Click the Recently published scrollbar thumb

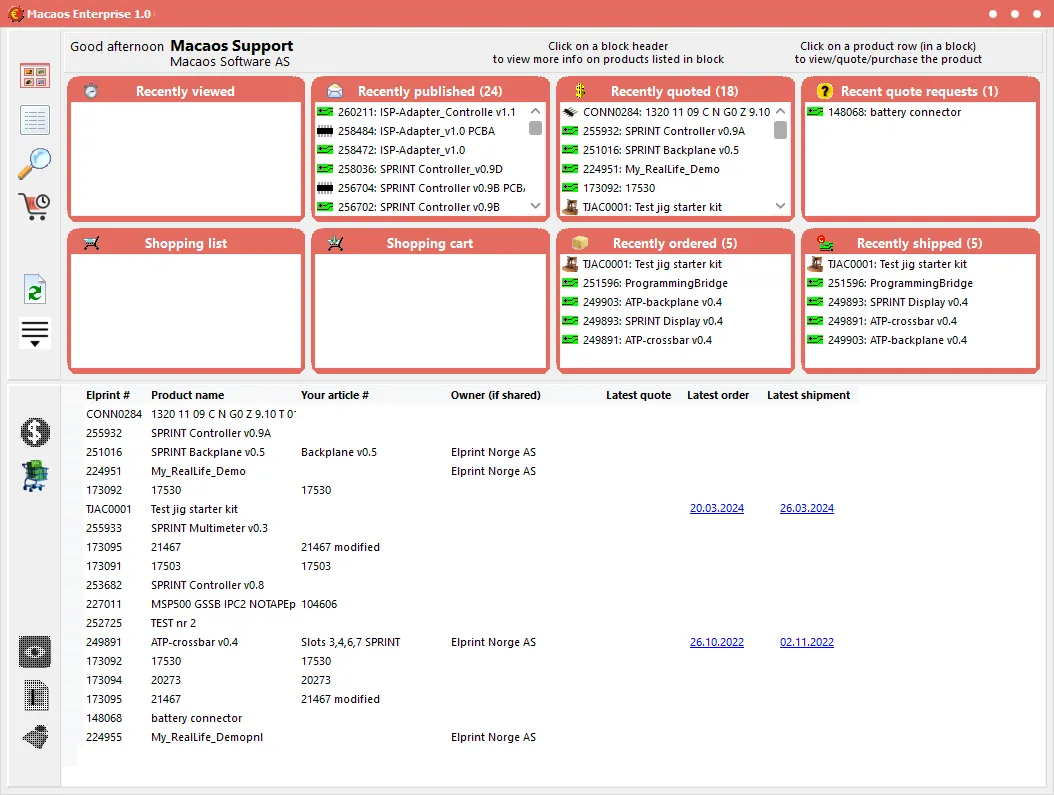[535, 128]
